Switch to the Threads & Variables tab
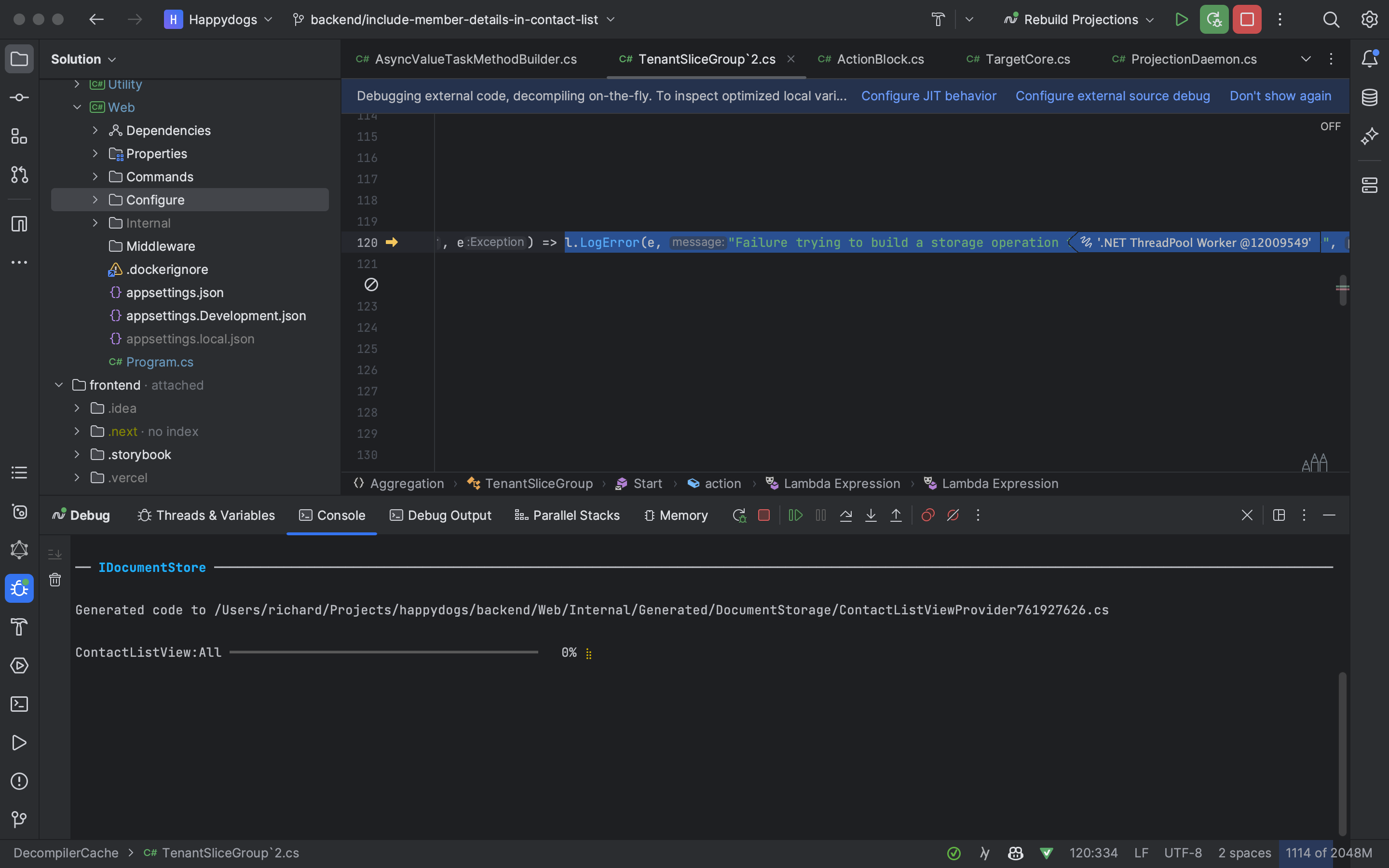This screenshot has height=868, width=1389. click(206, 515)
